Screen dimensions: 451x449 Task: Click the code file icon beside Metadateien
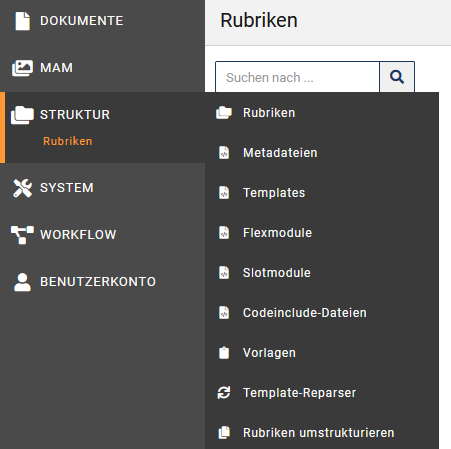[224, 153]
